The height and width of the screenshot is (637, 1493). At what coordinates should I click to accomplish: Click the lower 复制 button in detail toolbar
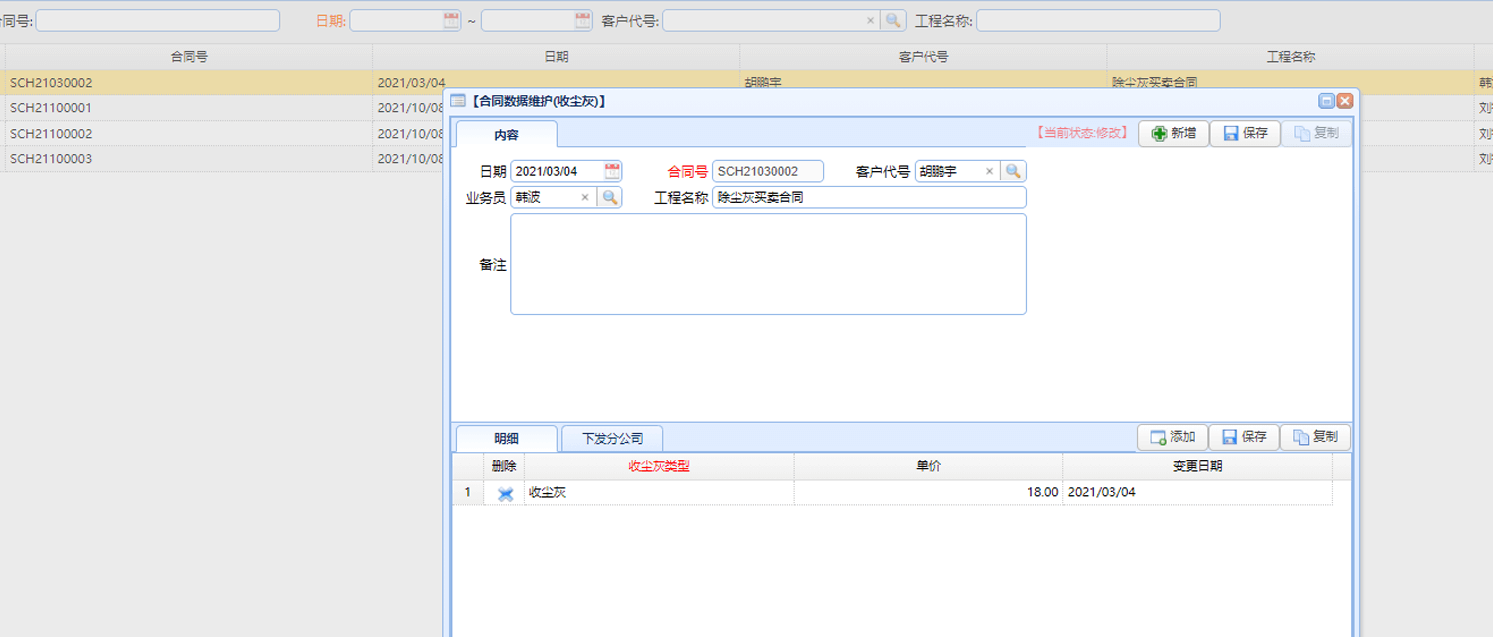(1316, 437)
